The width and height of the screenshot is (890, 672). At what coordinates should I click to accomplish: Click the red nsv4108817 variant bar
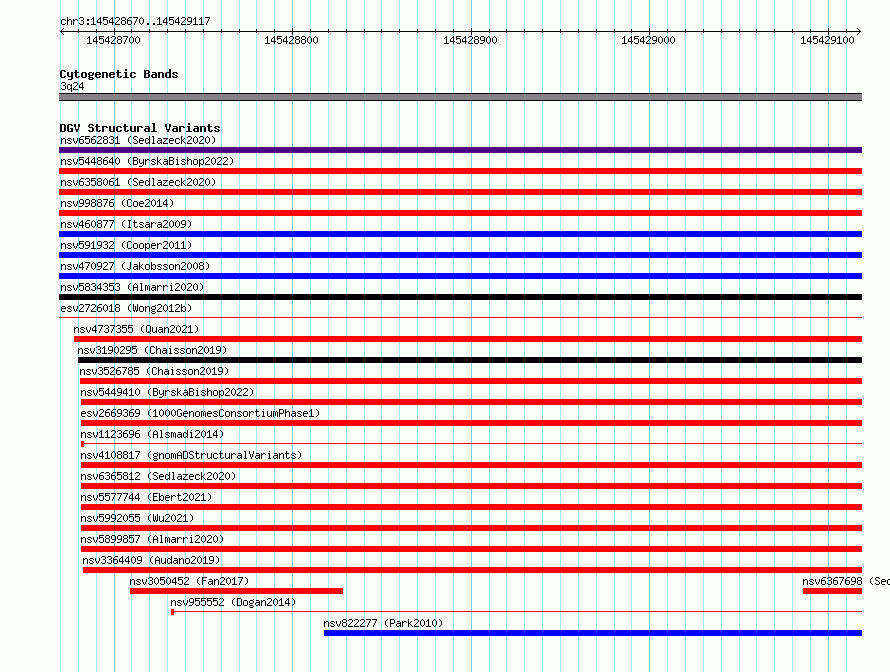471,465
